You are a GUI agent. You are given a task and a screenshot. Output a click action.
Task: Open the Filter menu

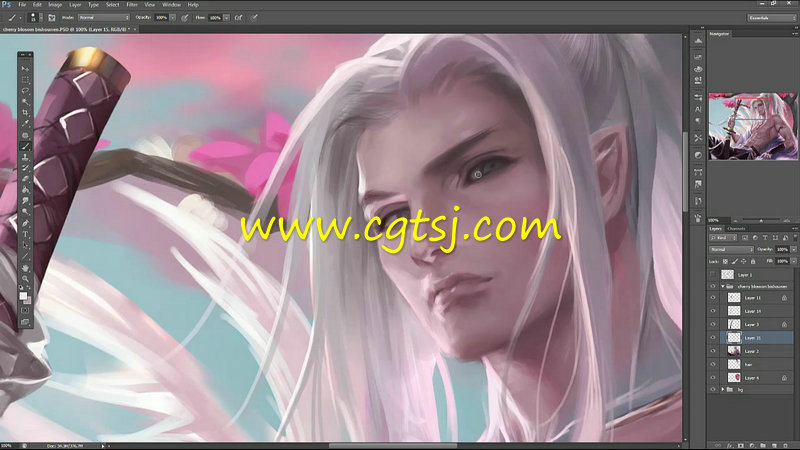pyautogui.click(x=132, y=5)
